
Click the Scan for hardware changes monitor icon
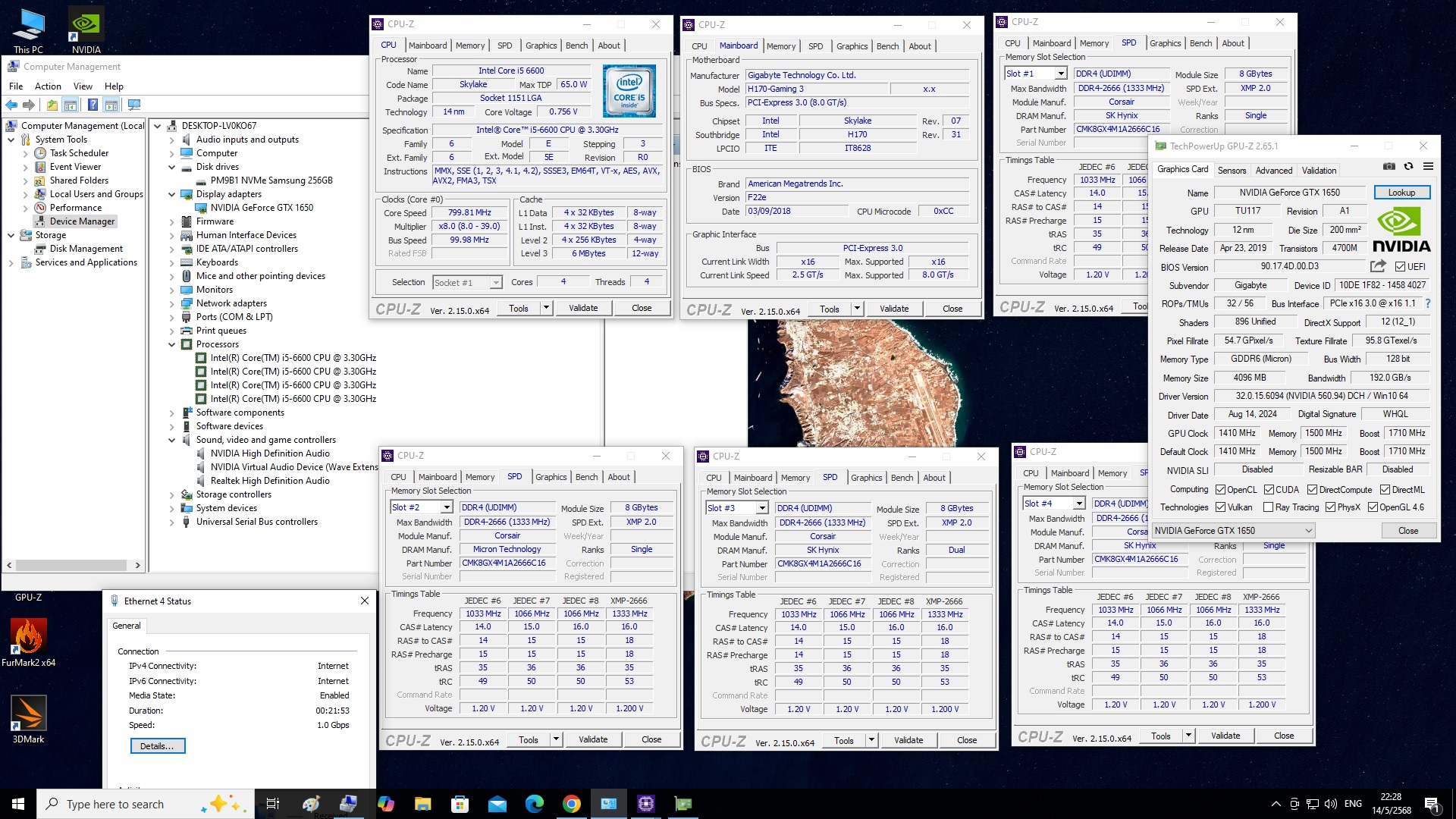tap(134, 105)
